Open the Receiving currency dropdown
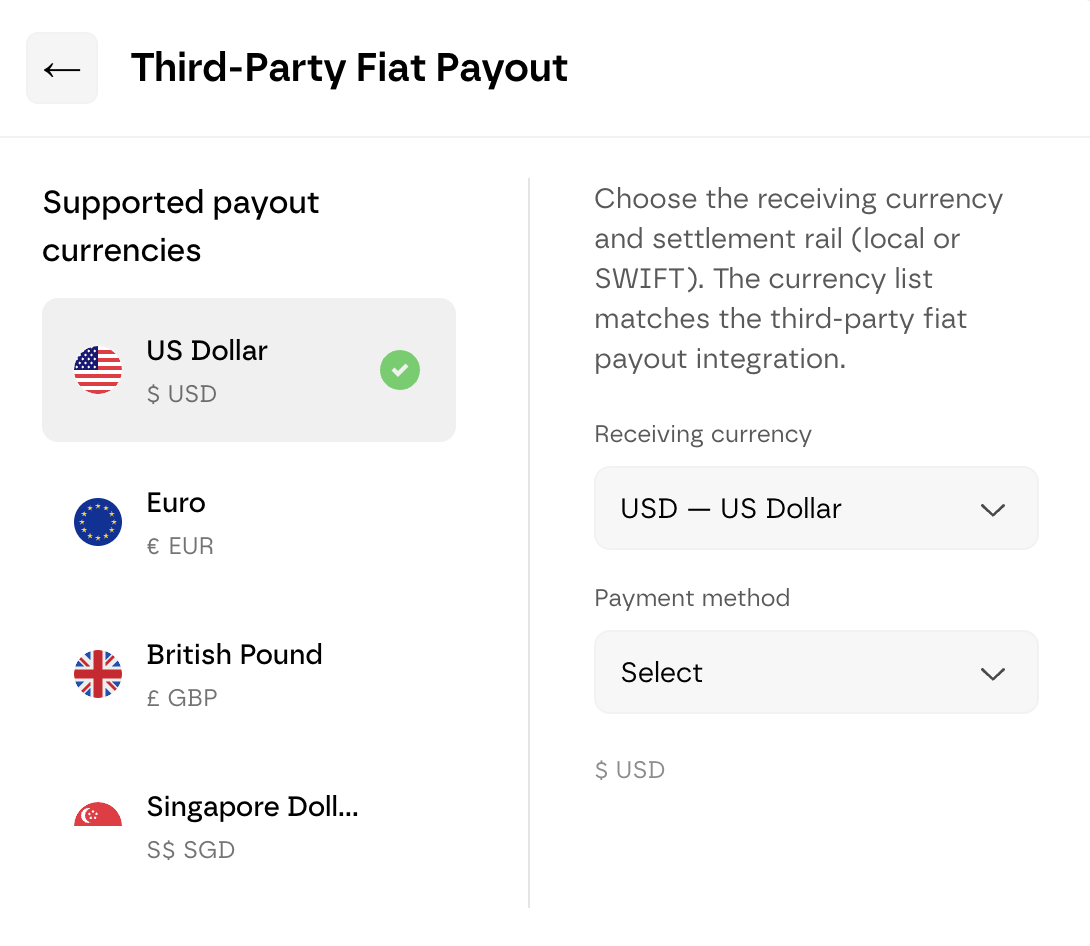Screen dimensions: 1090x946 pos(816,508)
